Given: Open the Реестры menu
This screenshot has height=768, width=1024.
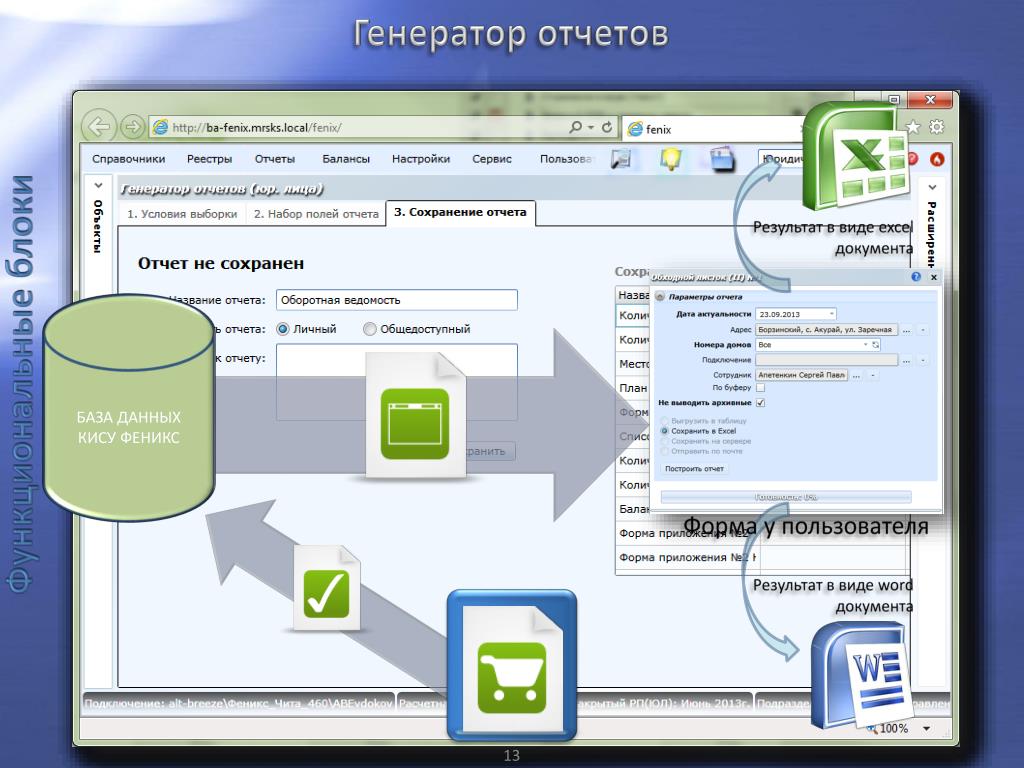Looking at the screenshot, I should [210, 159].
